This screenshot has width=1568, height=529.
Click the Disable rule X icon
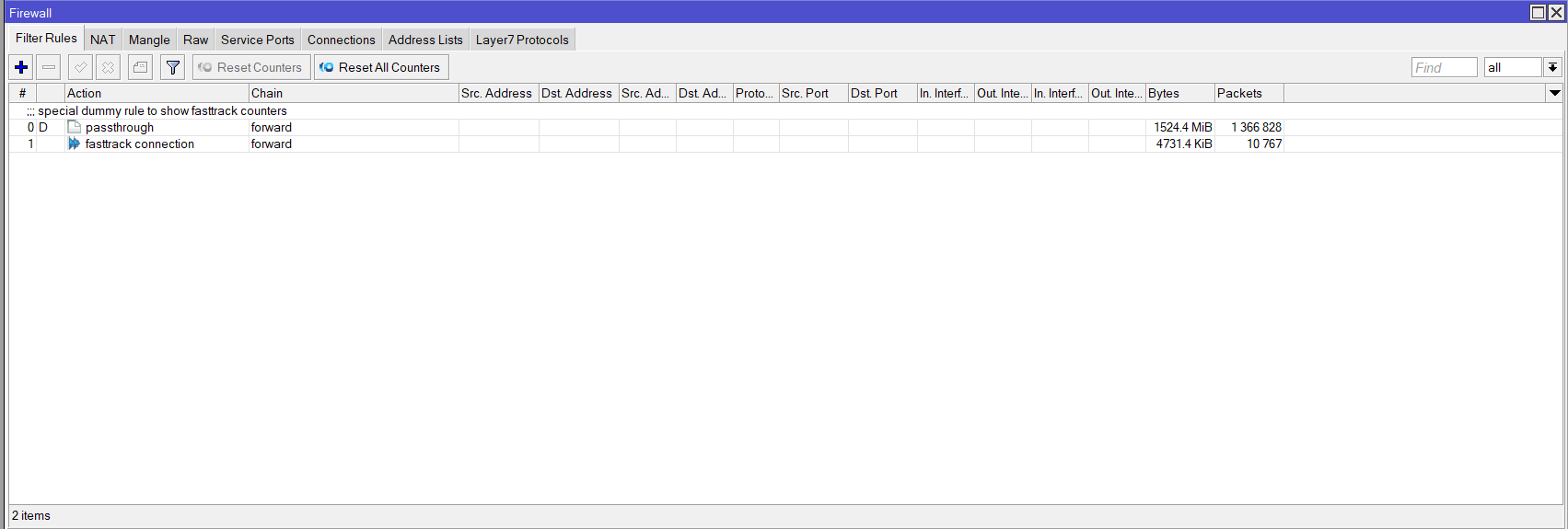(x=108, y=67)
